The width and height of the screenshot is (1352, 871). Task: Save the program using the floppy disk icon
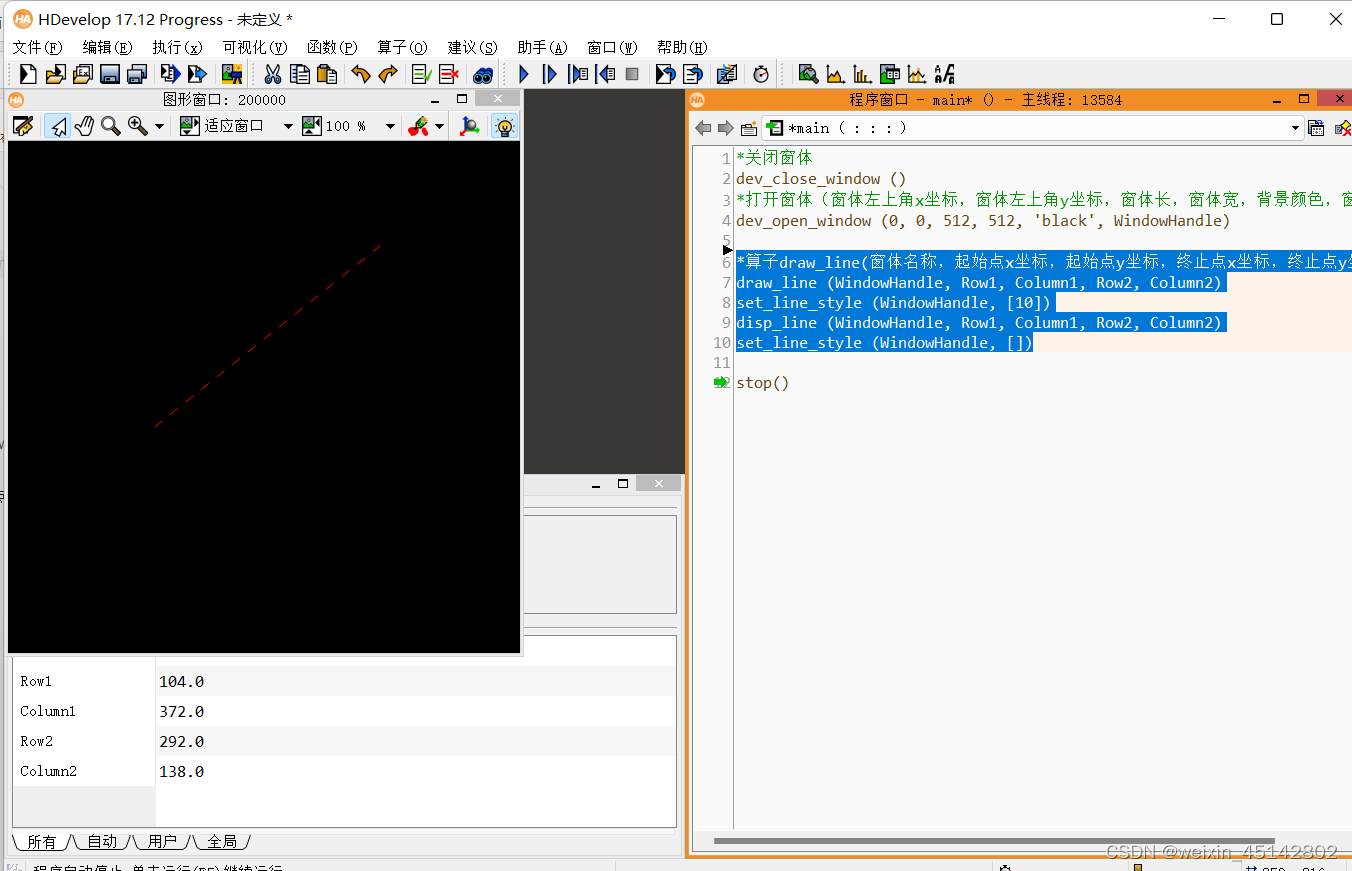point(110,74)
